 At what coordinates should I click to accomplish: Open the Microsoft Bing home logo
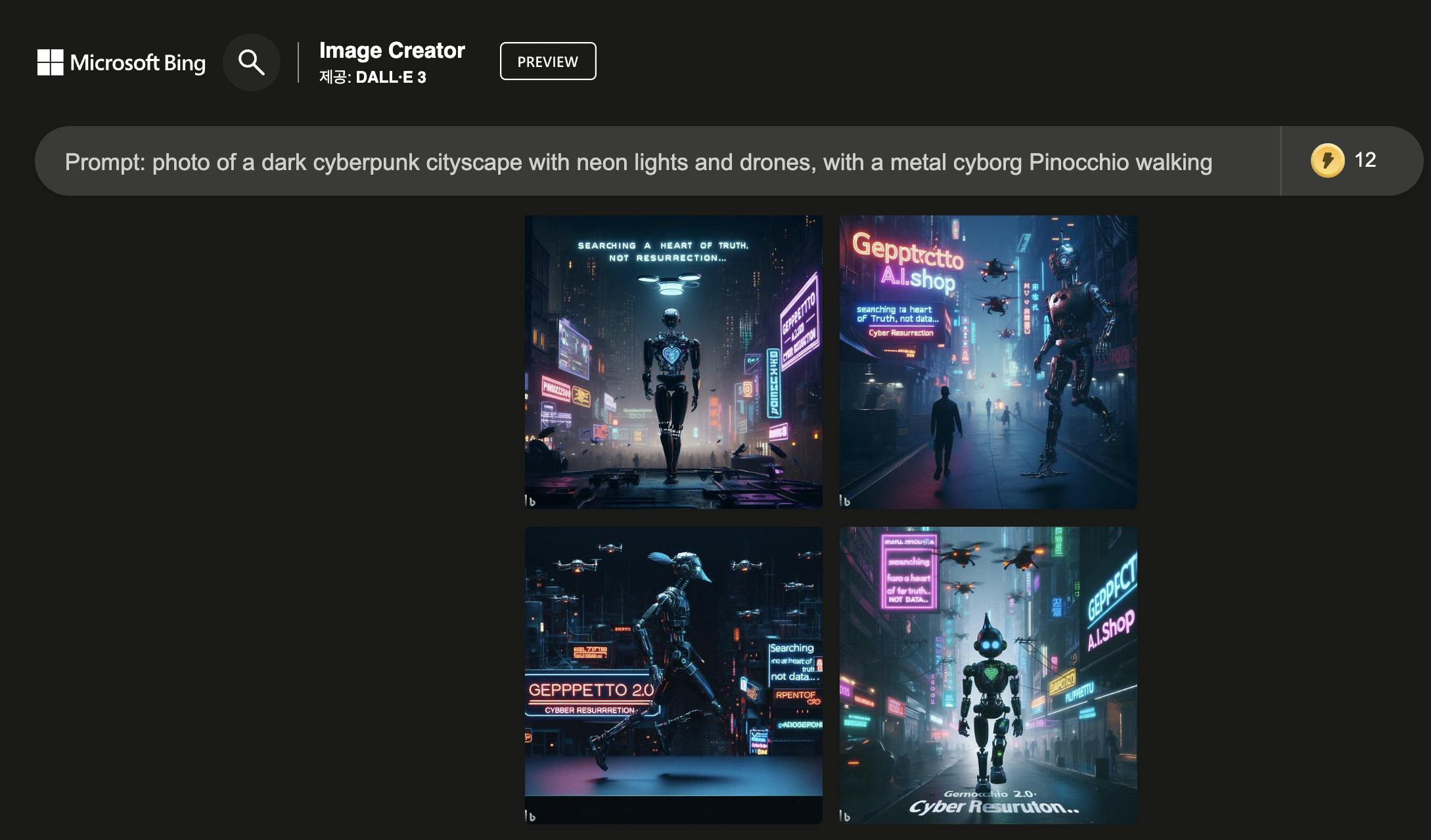point(122,62)
